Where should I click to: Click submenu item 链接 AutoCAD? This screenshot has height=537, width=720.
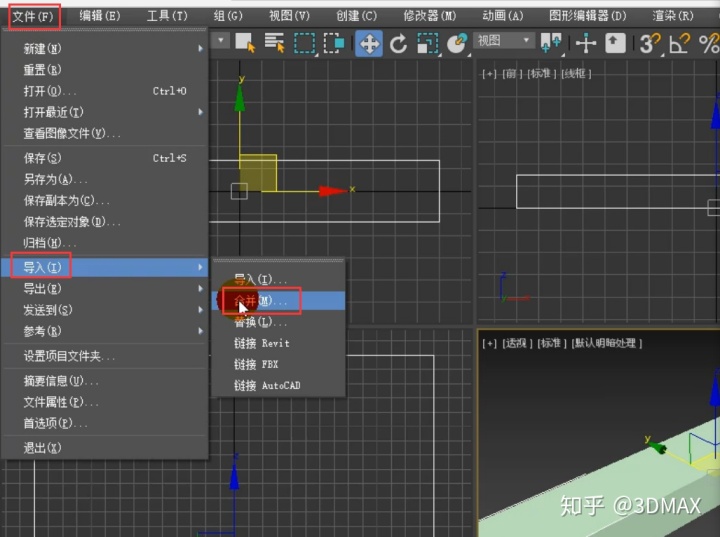[x=278, y=385]
